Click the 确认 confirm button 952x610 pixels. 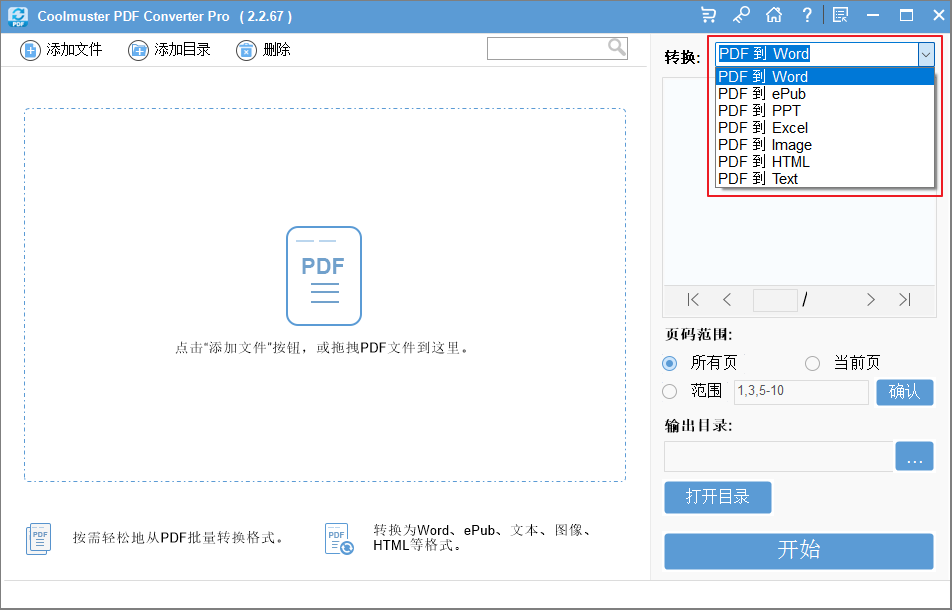click(x=905, y=392)
